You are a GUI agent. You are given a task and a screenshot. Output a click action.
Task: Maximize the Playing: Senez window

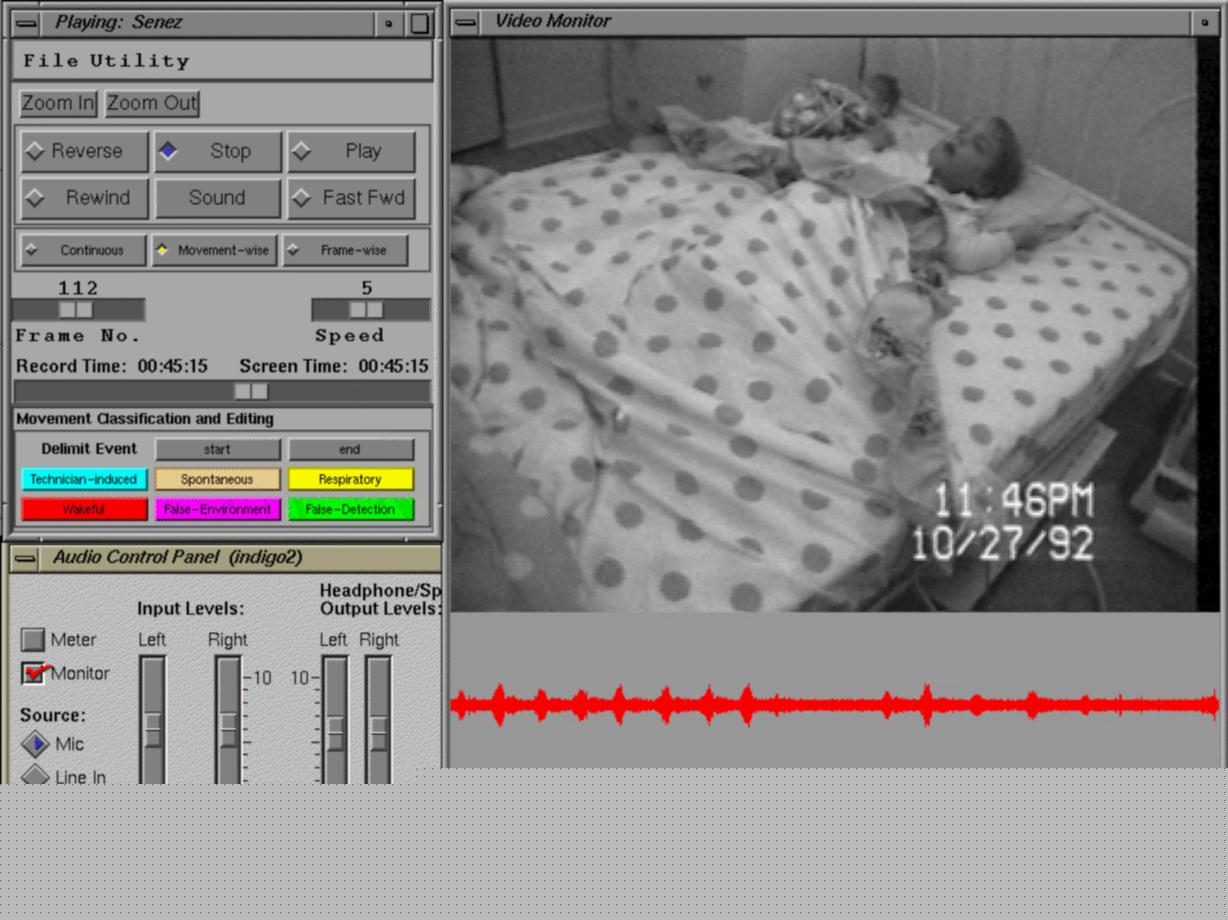(421, 23)
